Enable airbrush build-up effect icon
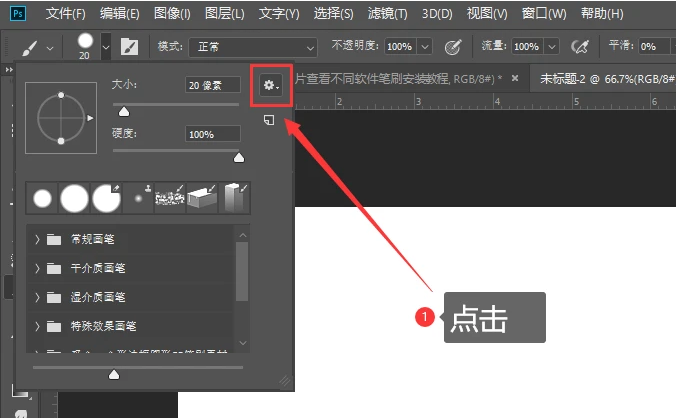The width and height of the screenshot is (676, 418). pos(580,47)
